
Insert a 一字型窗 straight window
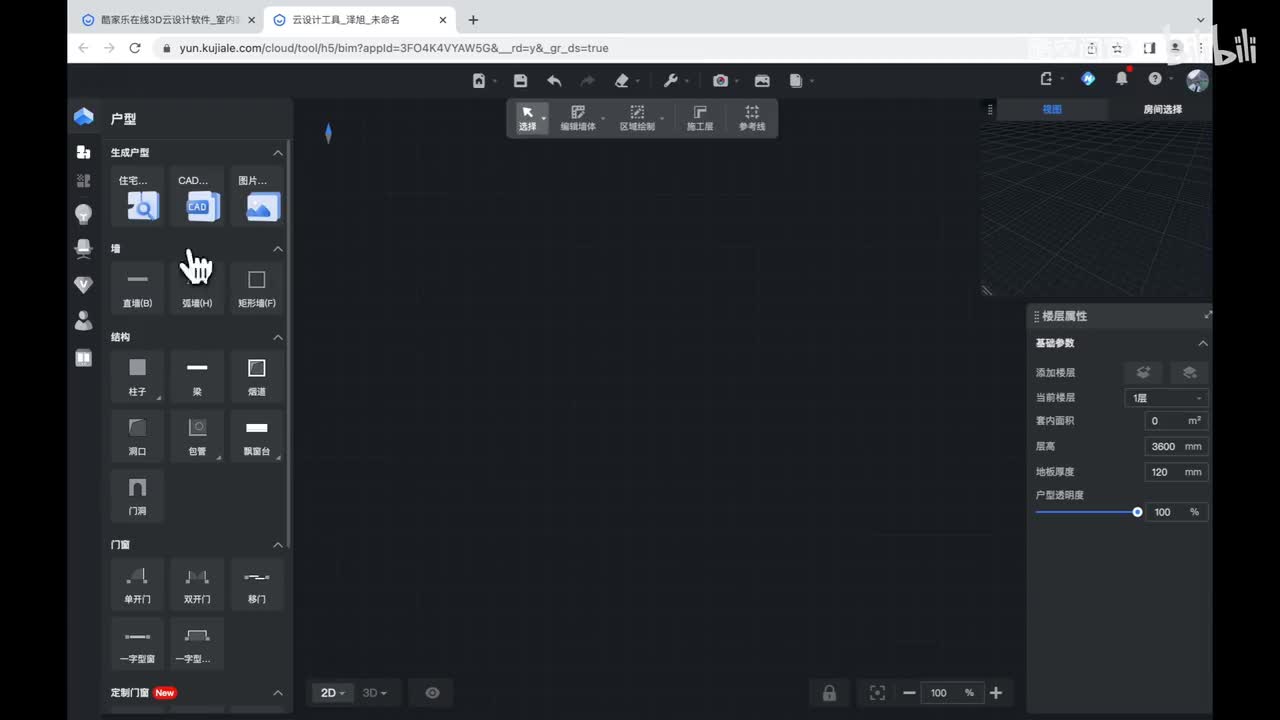[x=137, y=644]
